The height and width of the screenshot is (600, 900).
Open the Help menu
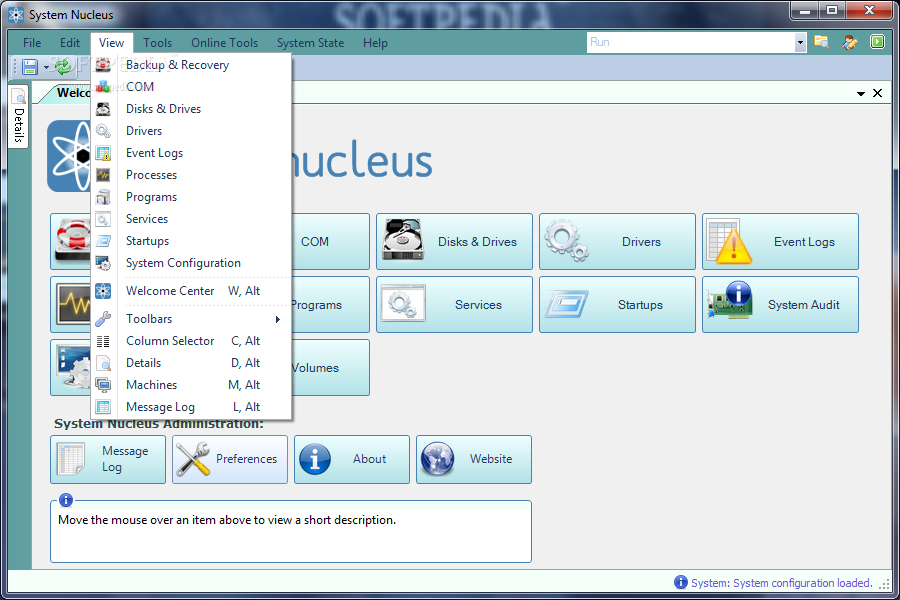coord(375,43)
